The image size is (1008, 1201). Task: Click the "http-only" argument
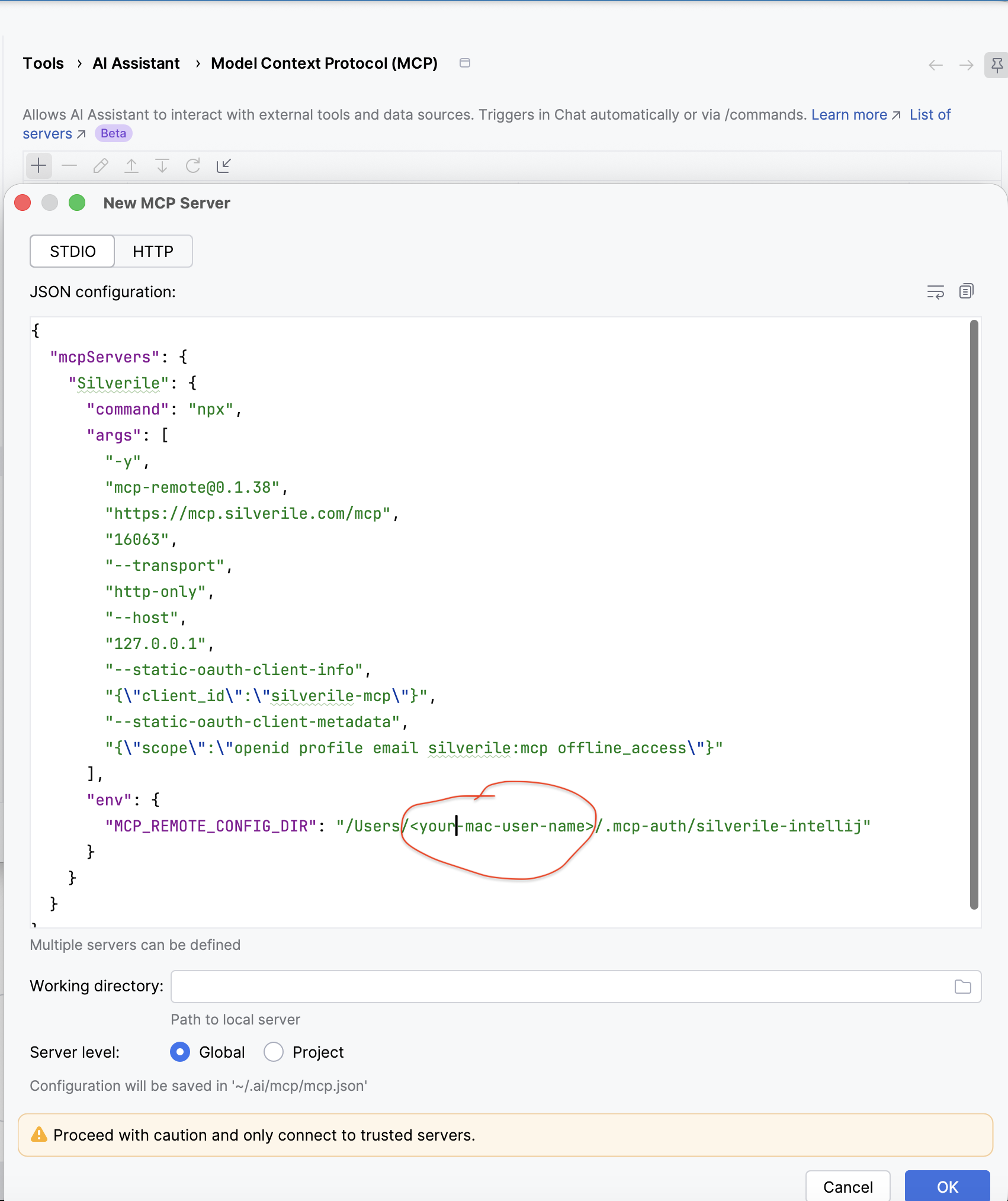[x=155, y=592]
